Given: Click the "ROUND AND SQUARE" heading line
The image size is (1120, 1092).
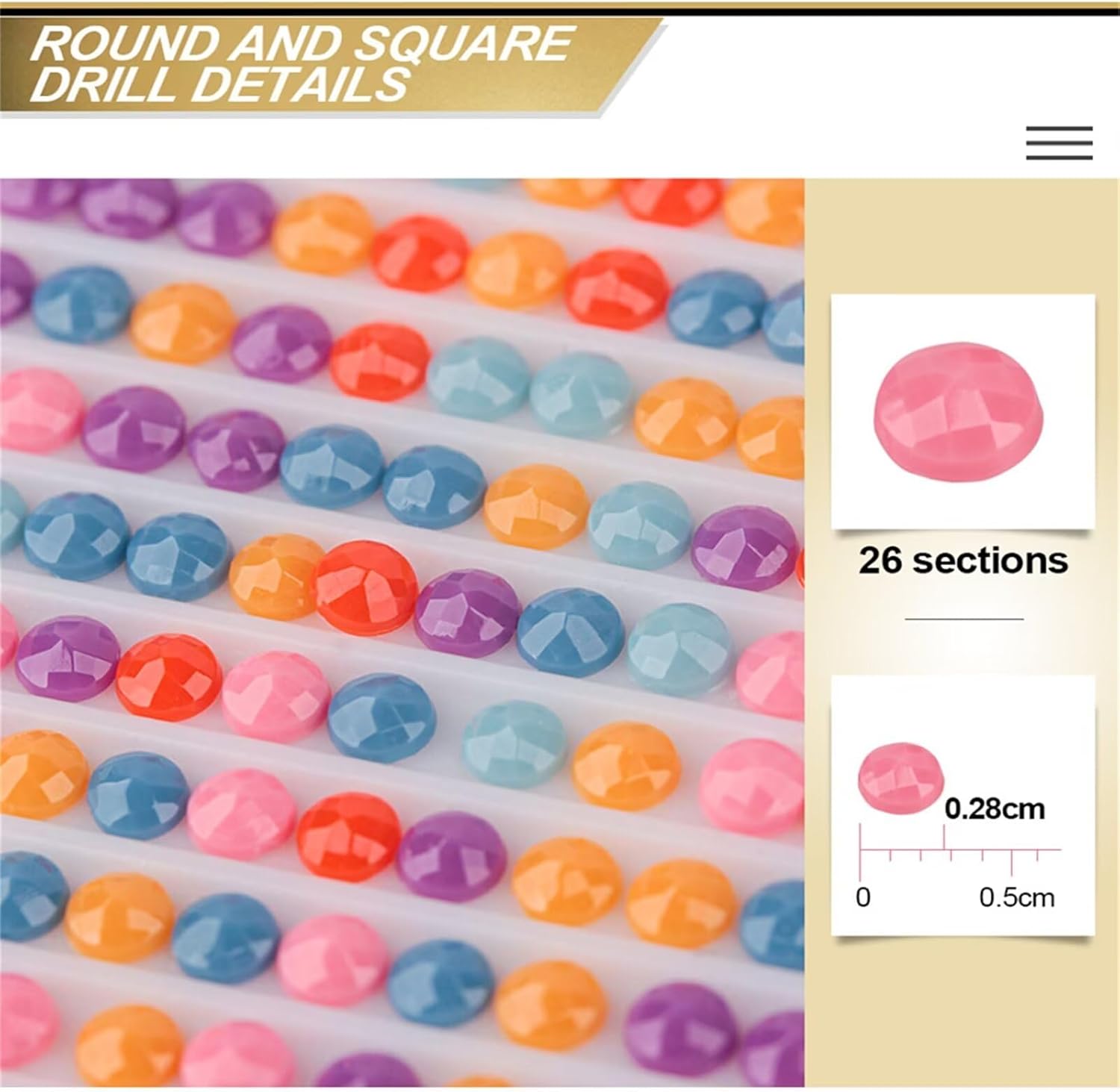Looking at the screenshot, I should tap(301, 43).
